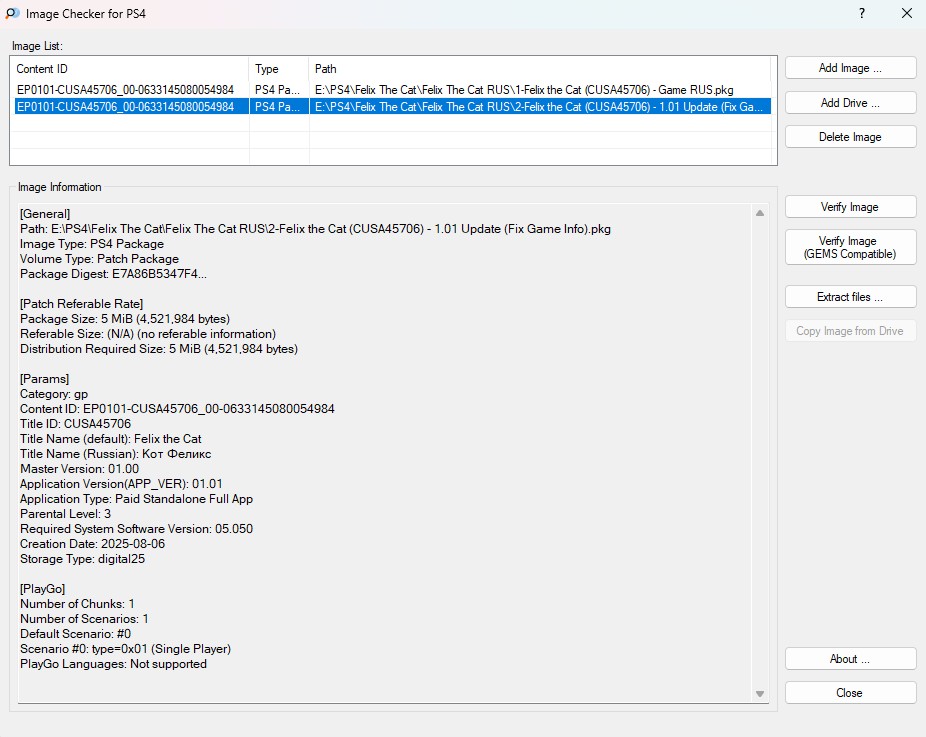This screenshot has width=926, height=737.
Task: Click 'Title Name (default): Felix the Cat'
Action: [110, 439]
